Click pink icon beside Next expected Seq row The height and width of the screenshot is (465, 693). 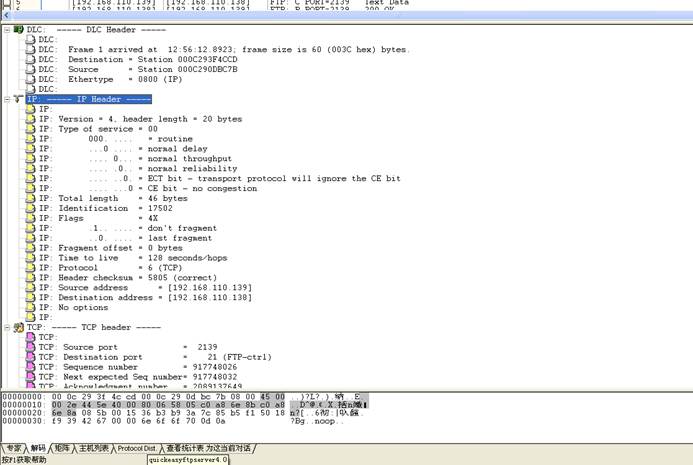[30, 377]
